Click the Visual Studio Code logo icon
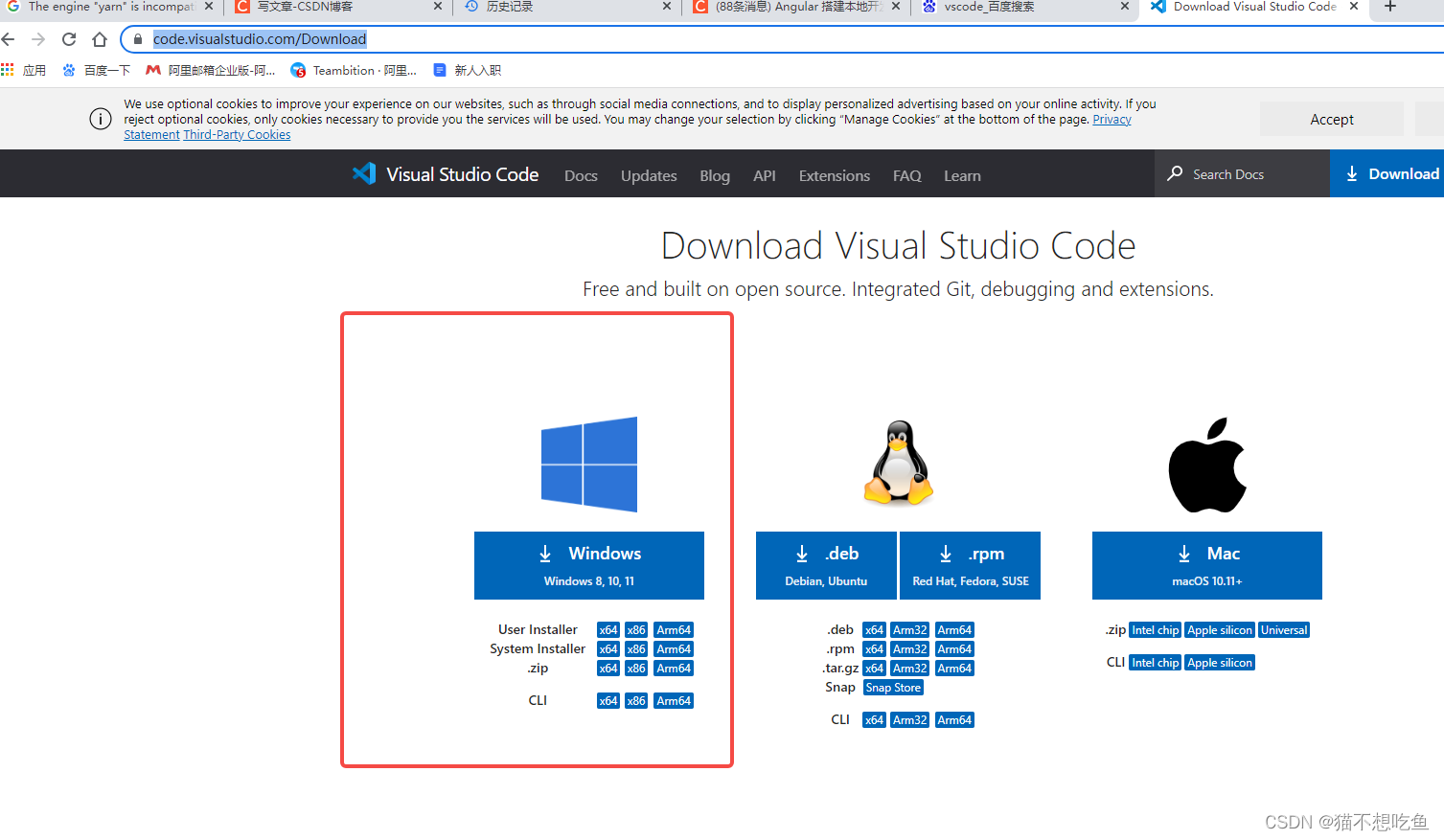1444x840 pixels. coord(364,173)
